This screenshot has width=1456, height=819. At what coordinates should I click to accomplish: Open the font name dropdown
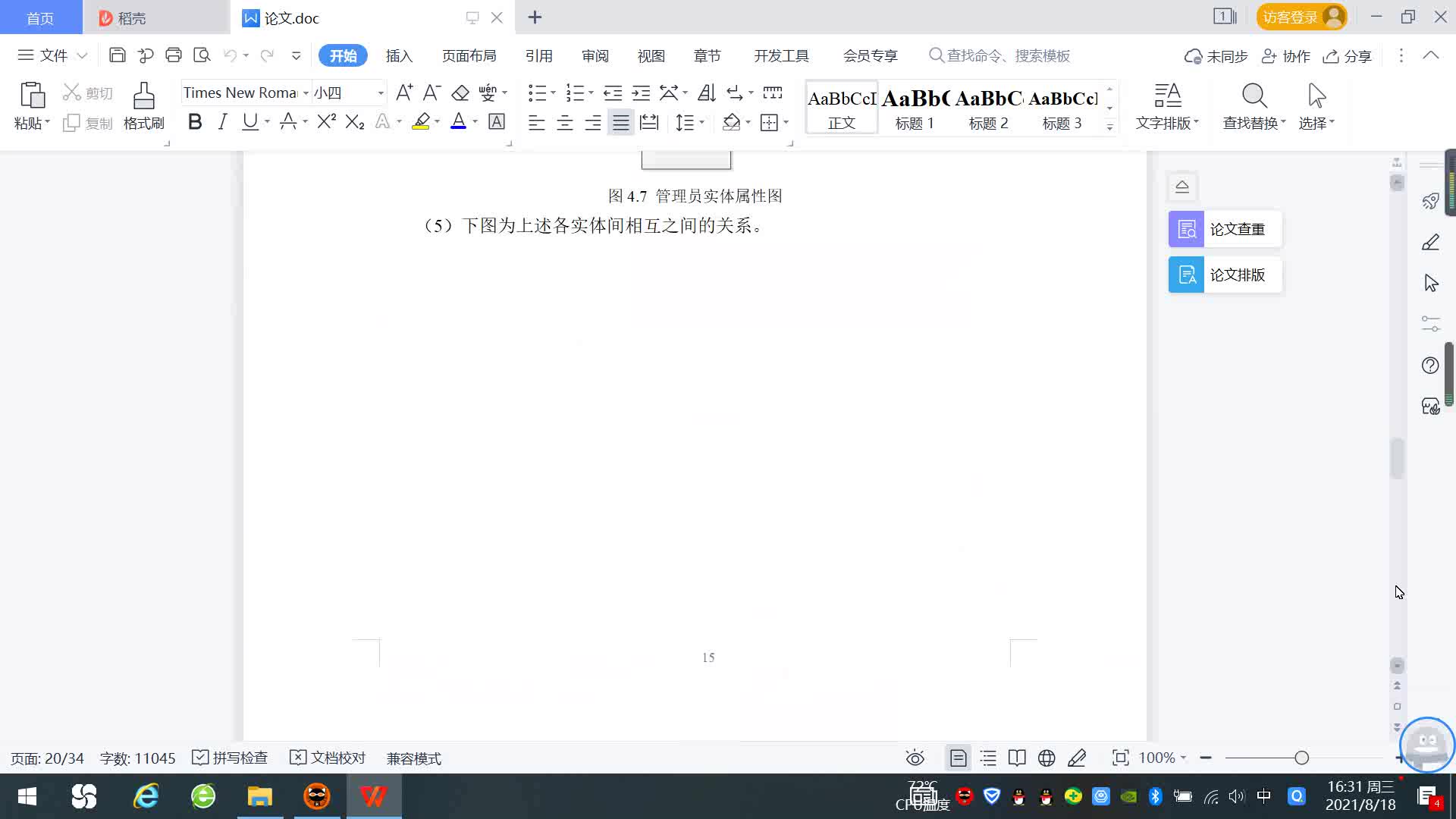tap(306, 93)
